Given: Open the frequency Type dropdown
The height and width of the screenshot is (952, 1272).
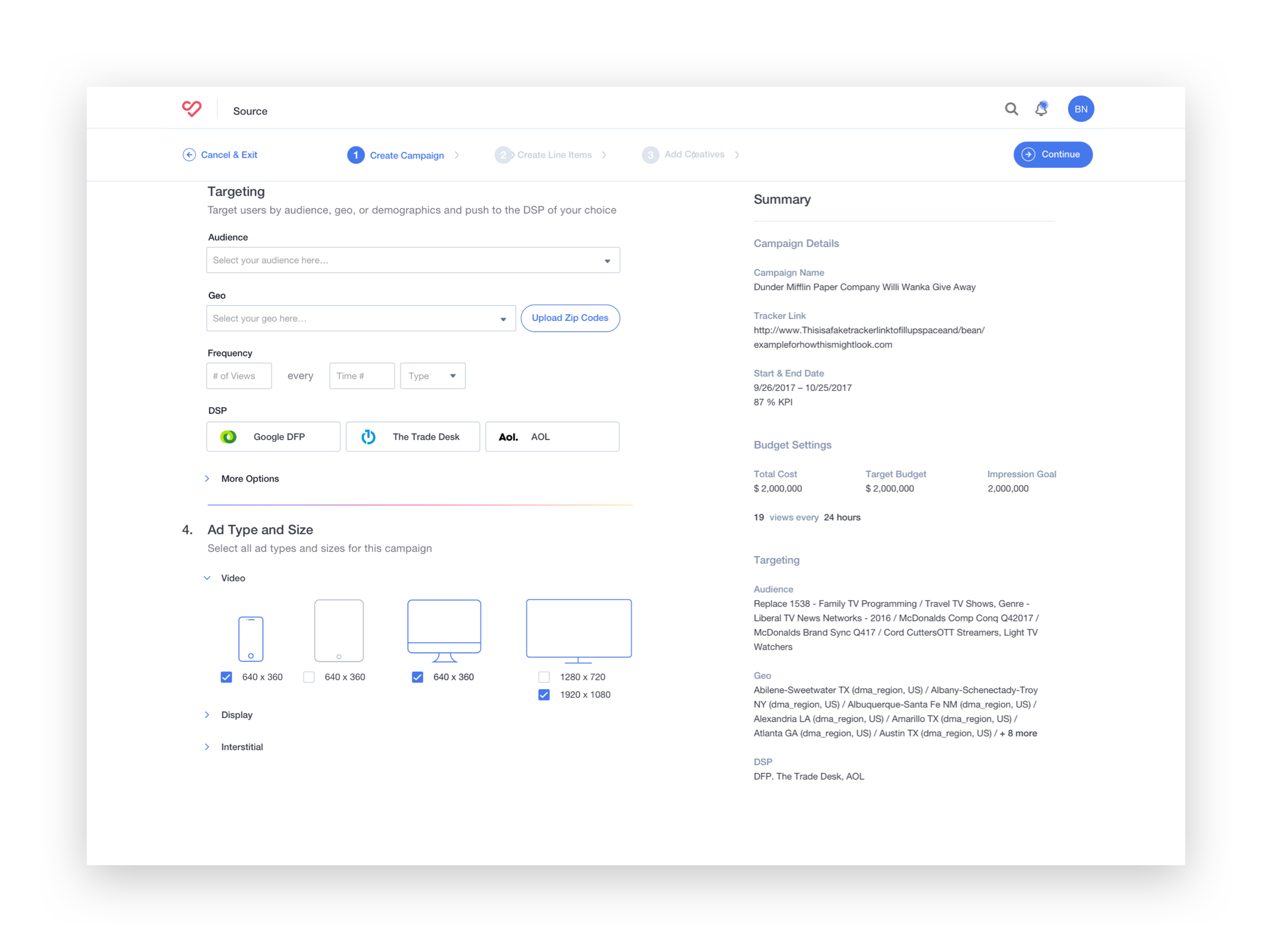Looking at the screenshot, I should click(433, 376).
